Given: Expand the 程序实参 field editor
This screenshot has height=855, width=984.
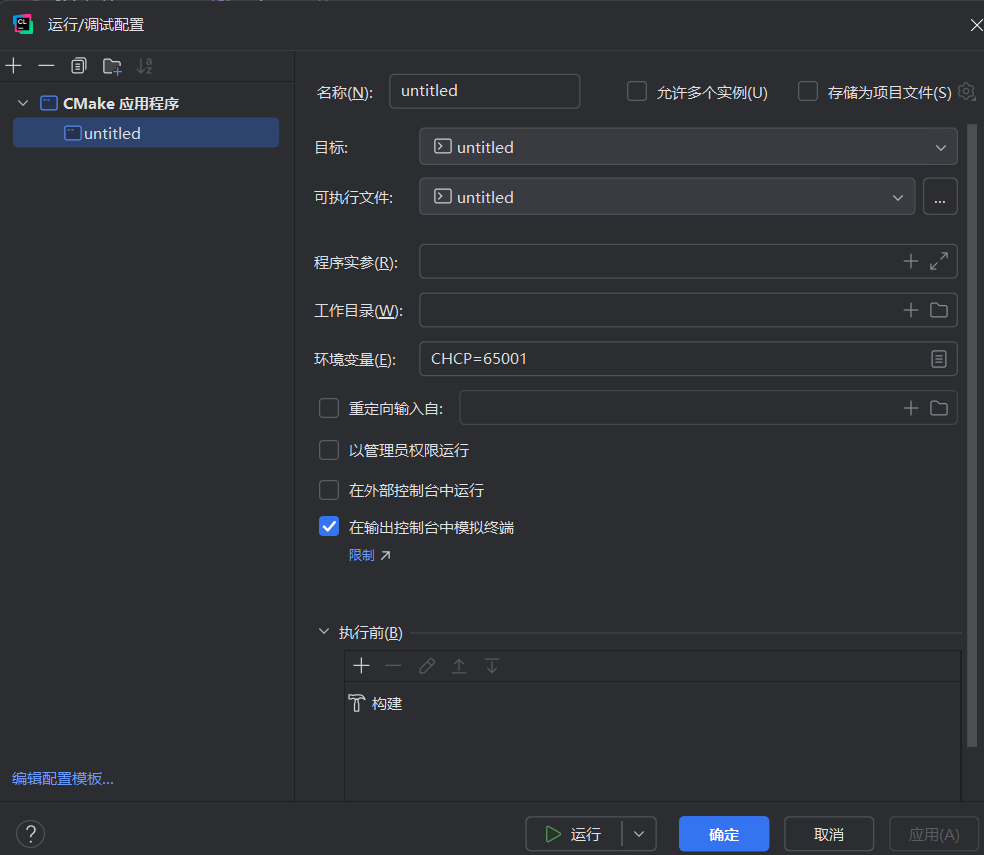Looking at the screenshot, I should pyautogui.click(x=938, y=261).
